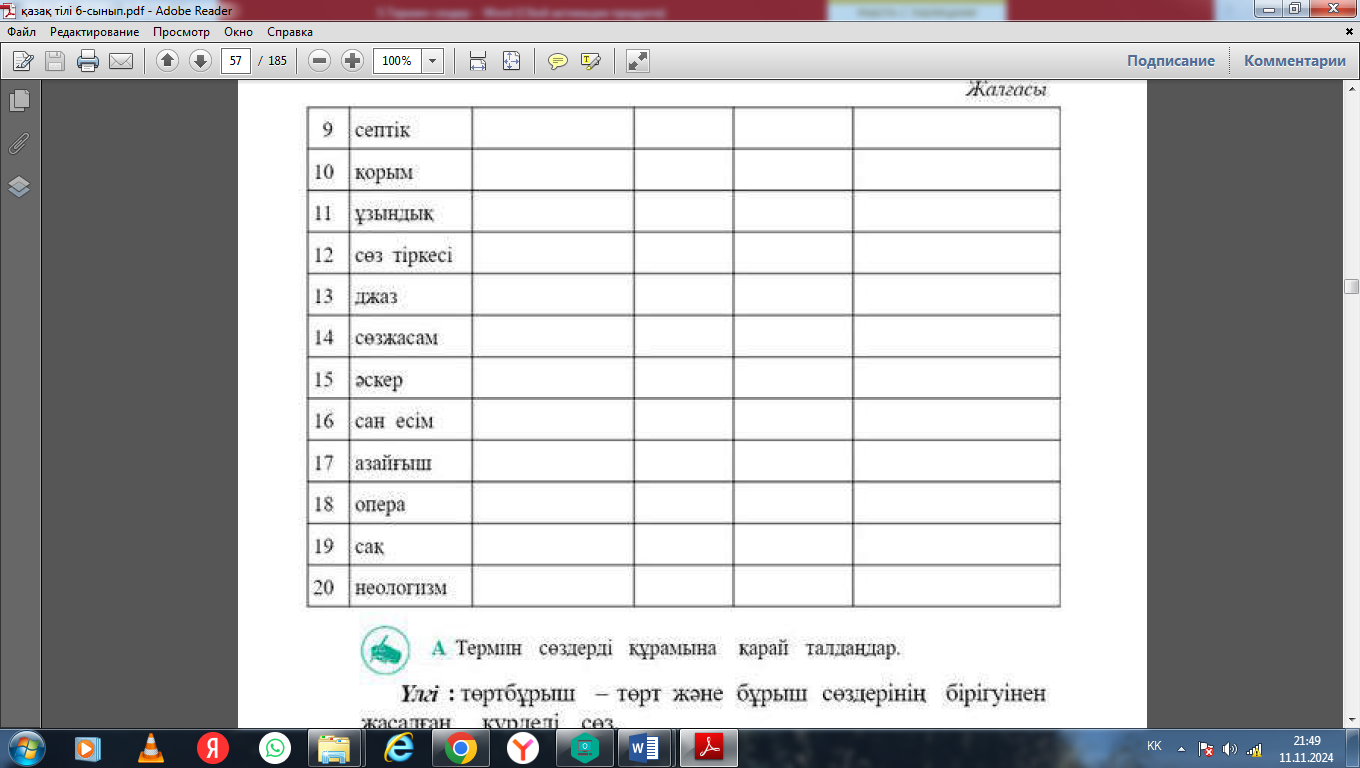Image resolution: width=1360 pixels, height=768 pixels.
Task: Open WhatsApp from the taskbar
Action: click(x=275, y=747)
